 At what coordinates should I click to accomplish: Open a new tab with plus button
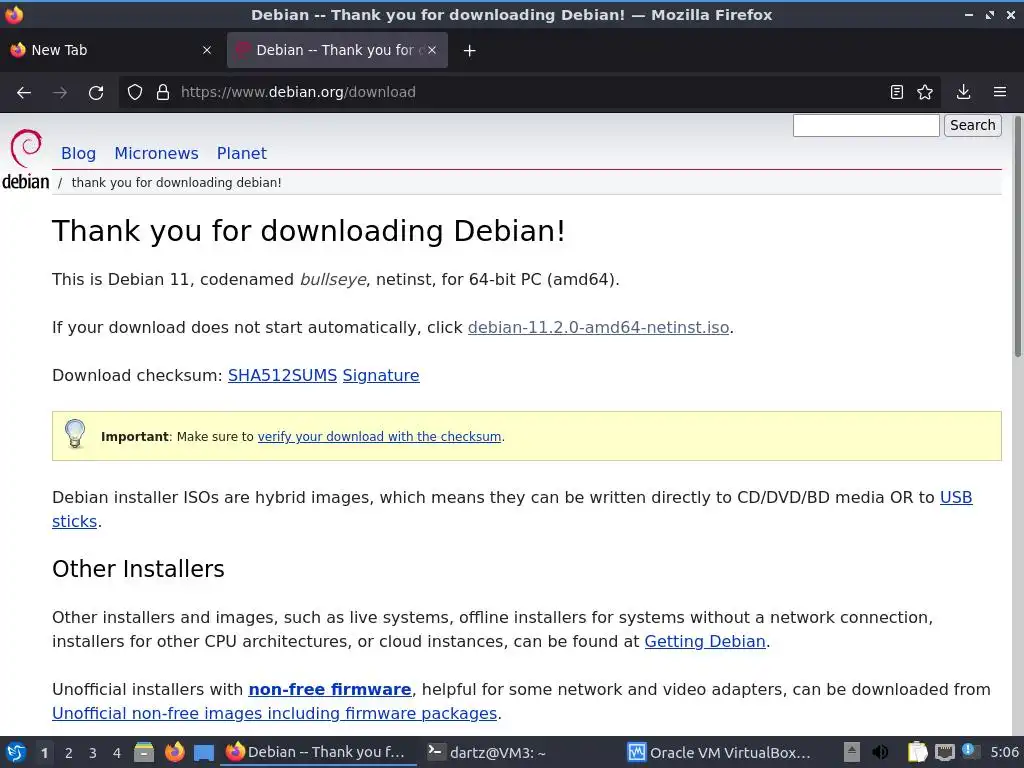470,50
